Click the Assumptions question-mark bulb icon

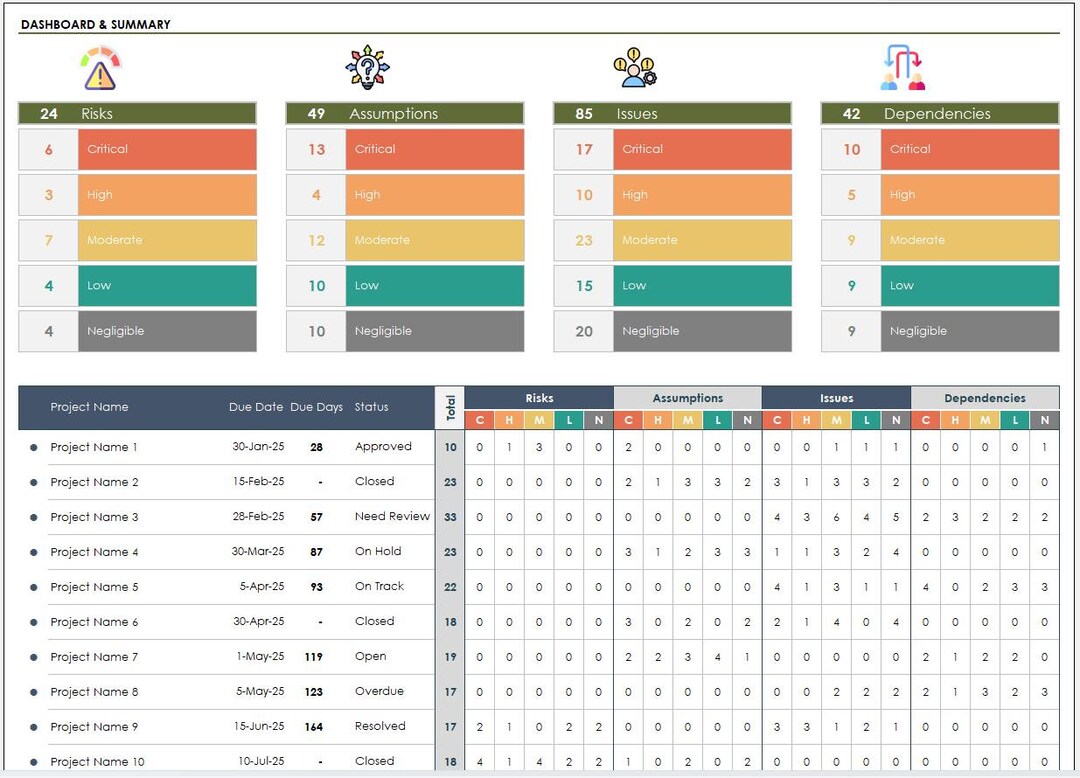[370, 66]
